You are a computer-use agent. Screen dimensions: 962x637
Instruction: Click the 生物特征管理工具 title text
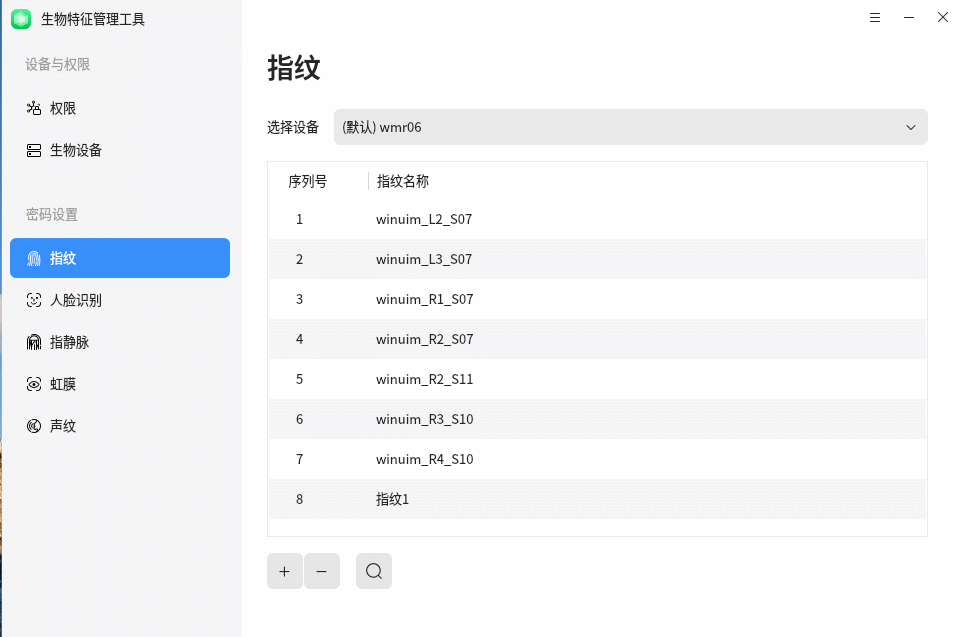pos(93,20)
